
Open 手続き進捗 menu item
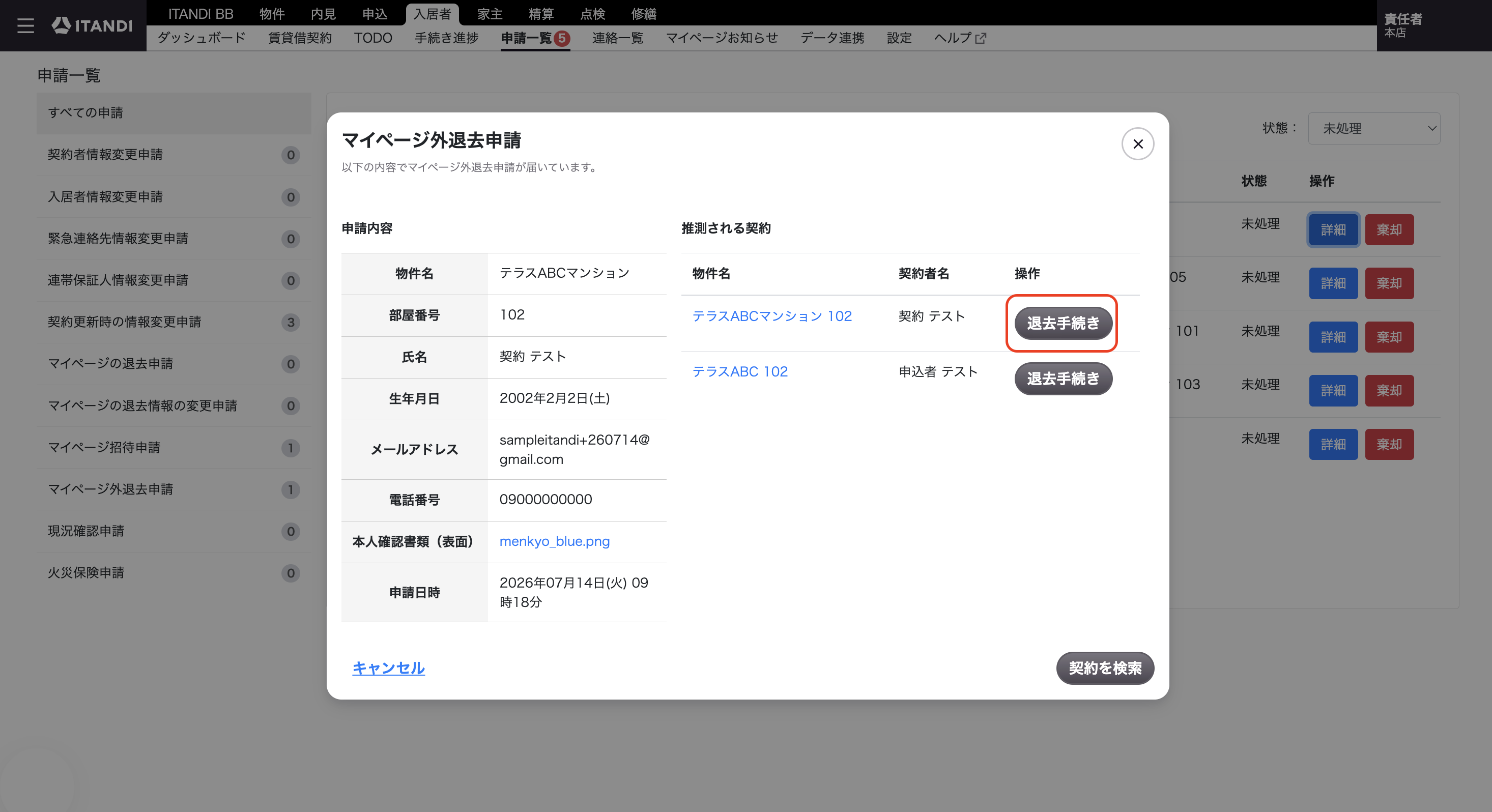(x=447, y=38)
